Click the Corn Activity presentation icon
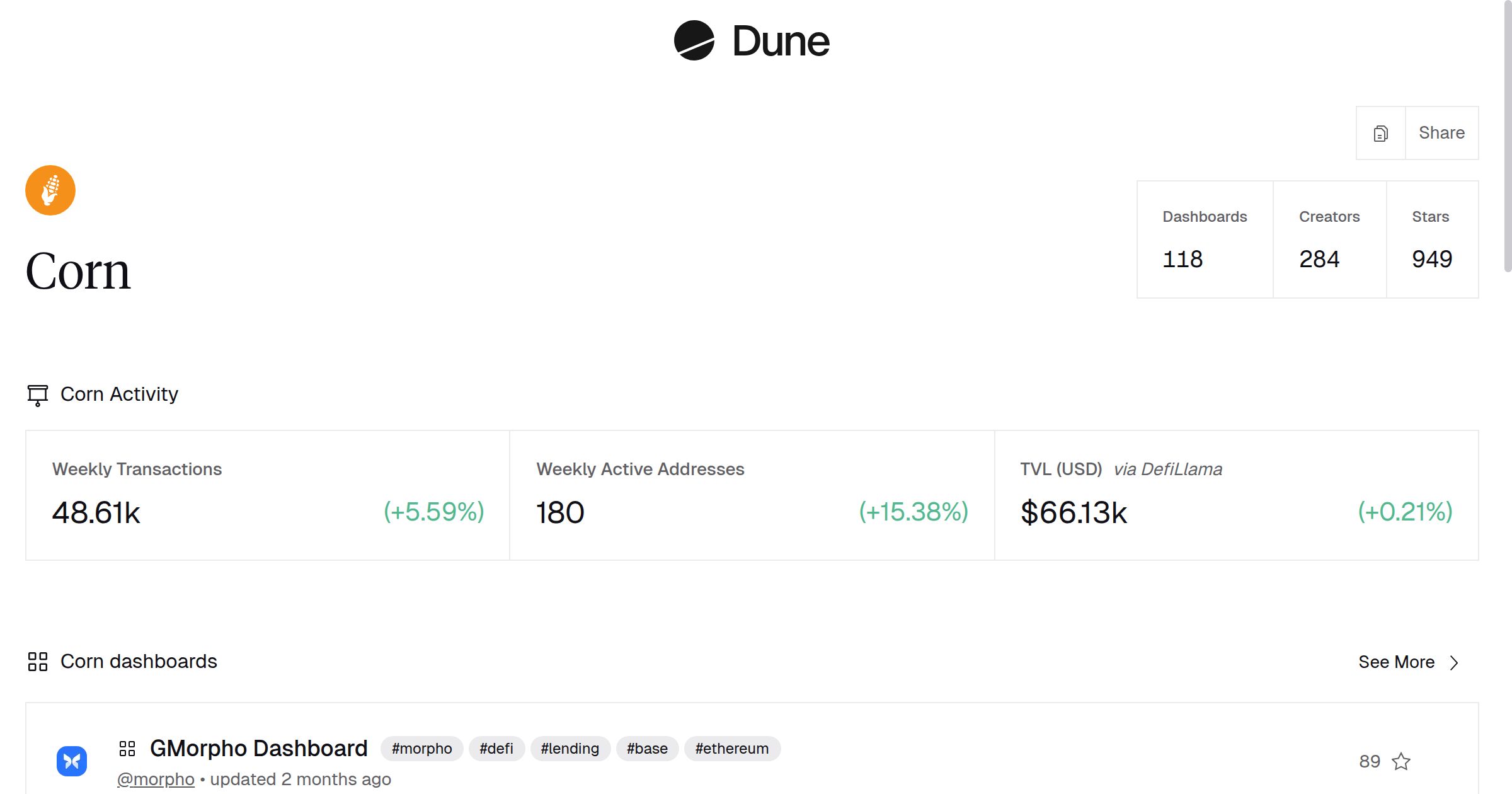The image size is (1512, 794). [37, 394]
